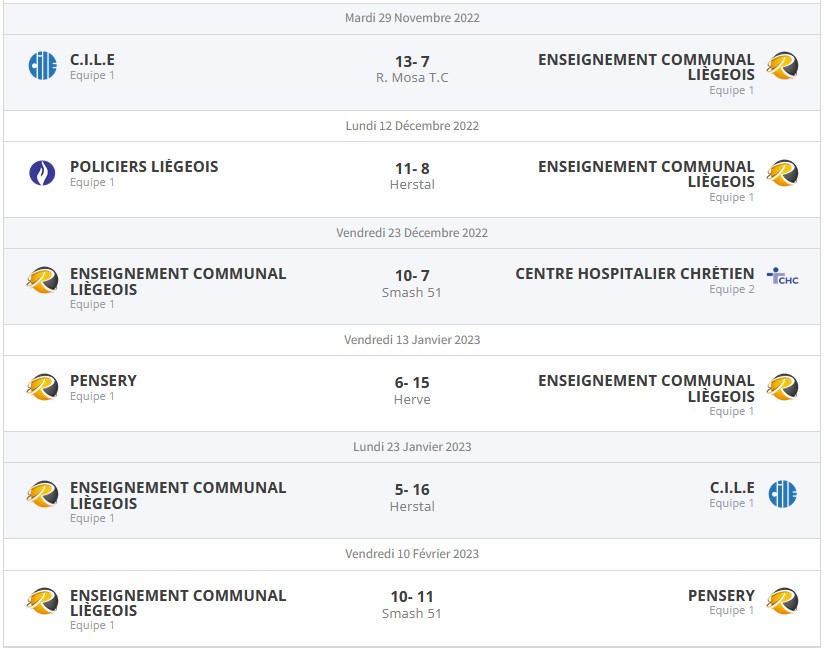
Task: Click Enseignement Communal logo in the 10 Février match
Action: click(x=43, y=601)
